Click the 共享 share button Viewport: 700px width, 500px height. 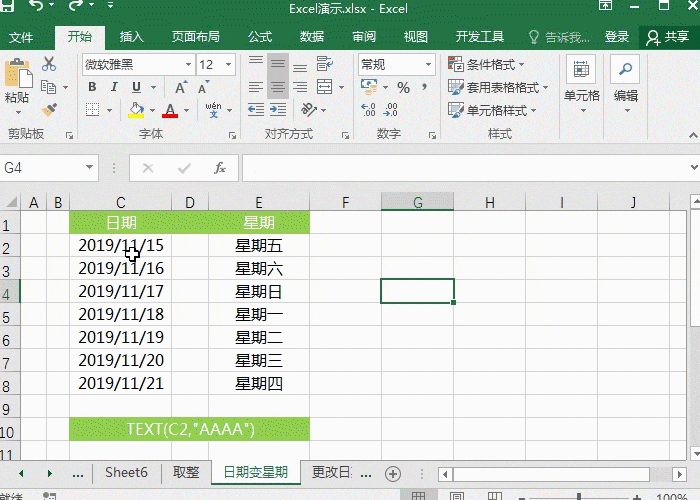pyautogui.click(x=669, y=38)
